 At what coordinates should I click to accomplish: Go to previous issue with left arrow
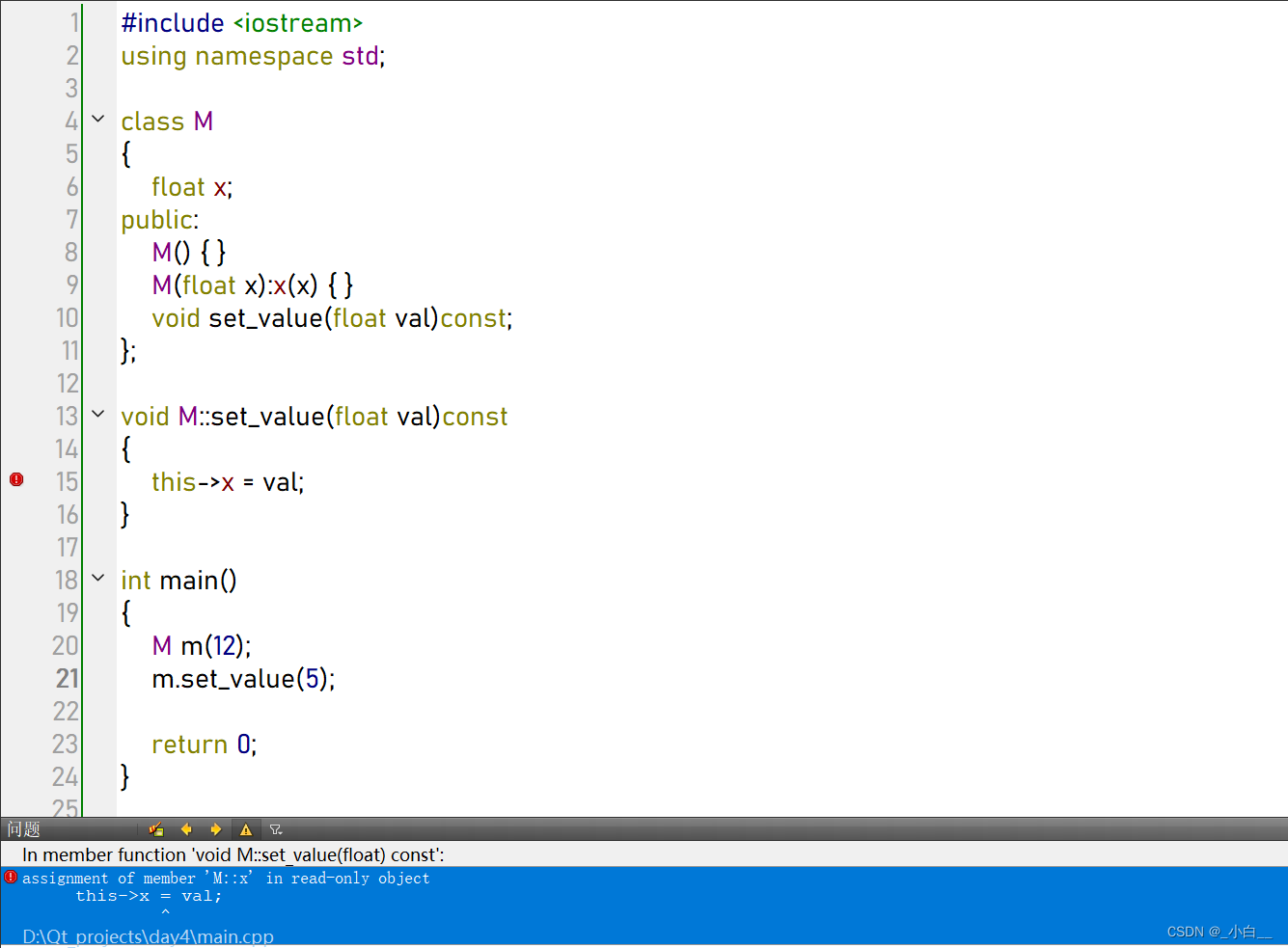pyautogui.click(x=186, y=829)
